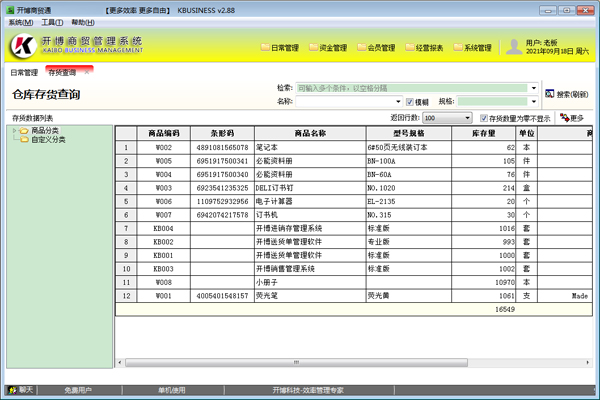Open the 系统管理 folder menu
Screen dimensions: 600x400
(x=473, y=48)
